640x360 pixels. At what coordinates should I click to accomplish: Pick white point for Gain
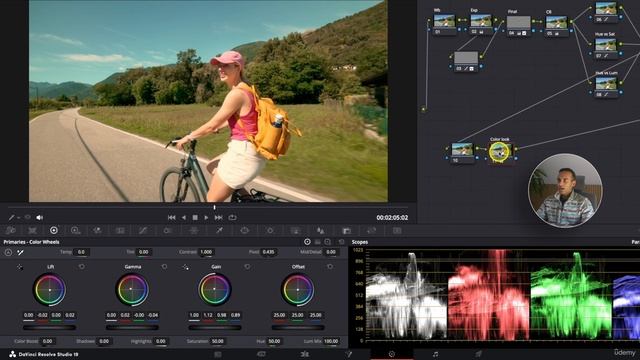tap(186, 267)
